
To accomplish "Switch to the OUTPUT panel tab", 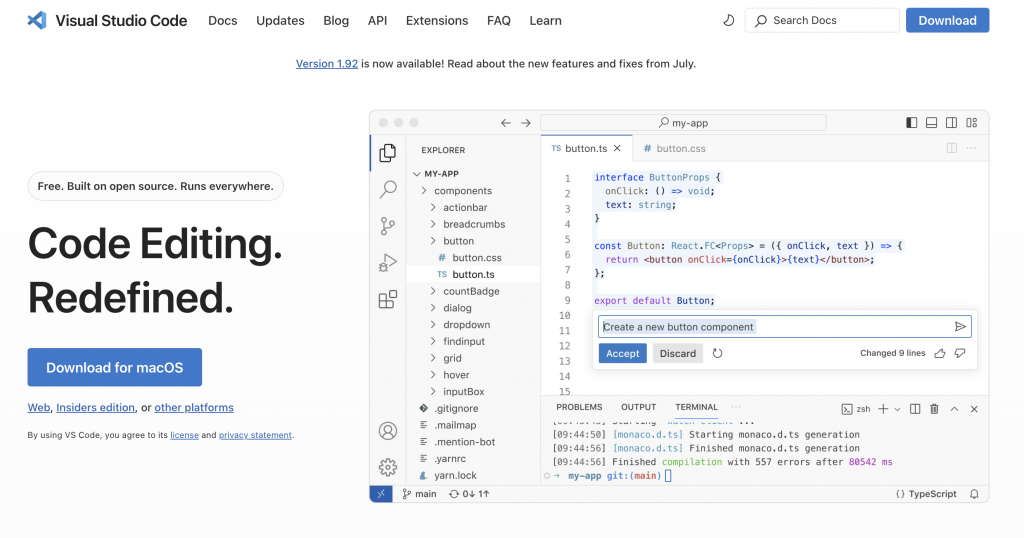I will point(638,407).
